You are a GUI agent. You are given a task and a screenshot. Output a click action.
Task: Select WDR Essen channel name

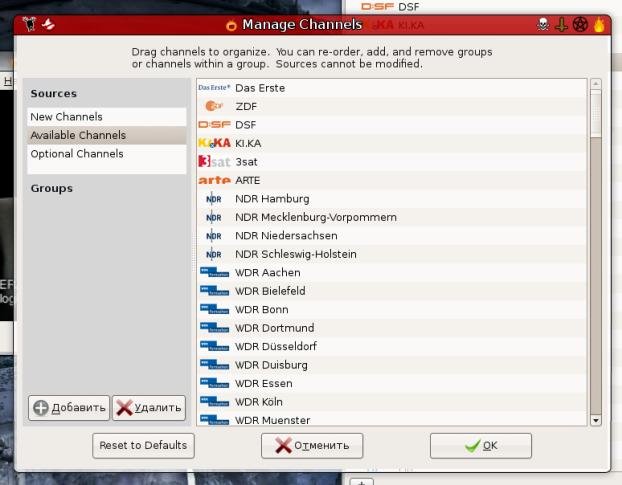pos(263,383)
